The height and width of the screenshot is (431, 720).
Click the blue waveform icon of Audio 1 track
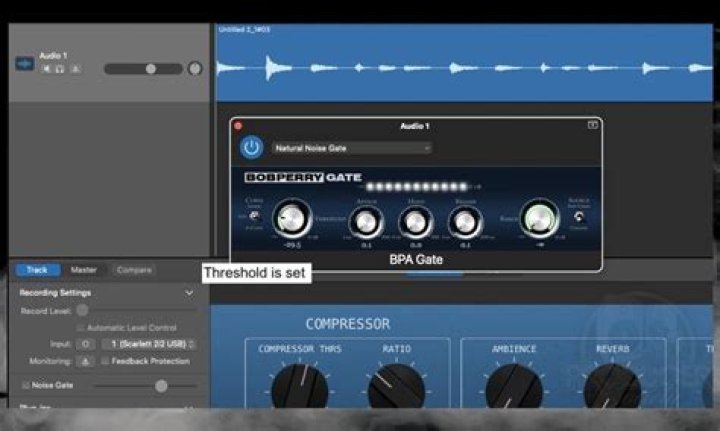(x=24, y=63)
